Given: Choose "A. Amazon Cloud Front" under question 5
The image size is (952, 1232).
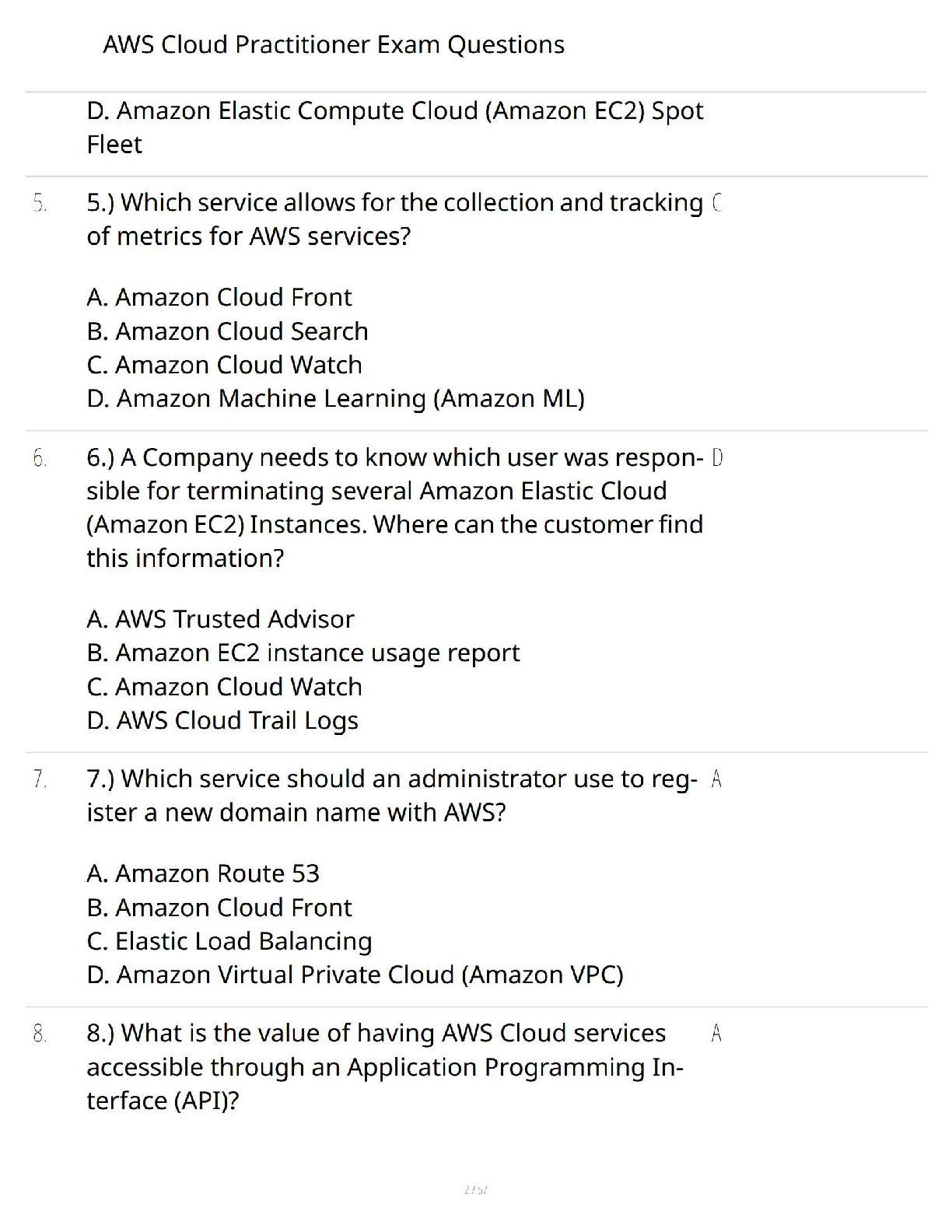Looking at the screenshot, I should (x=219, y=297).
